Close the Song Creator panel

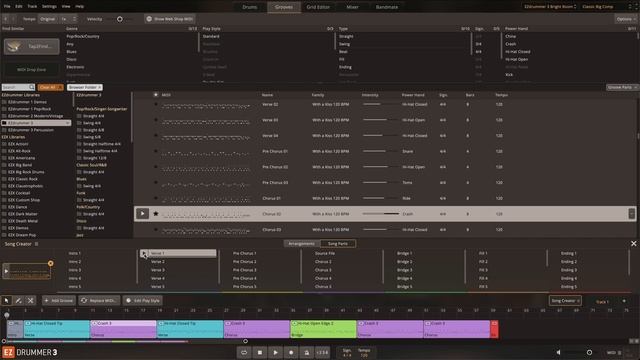(633, 244)
